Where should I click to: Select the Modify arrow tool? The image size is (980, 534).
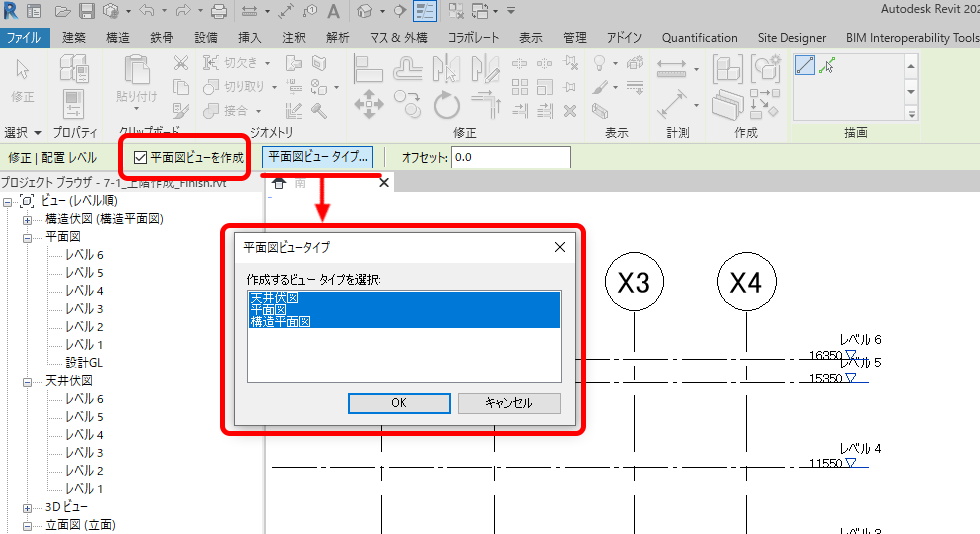click(x=22, y=69)
